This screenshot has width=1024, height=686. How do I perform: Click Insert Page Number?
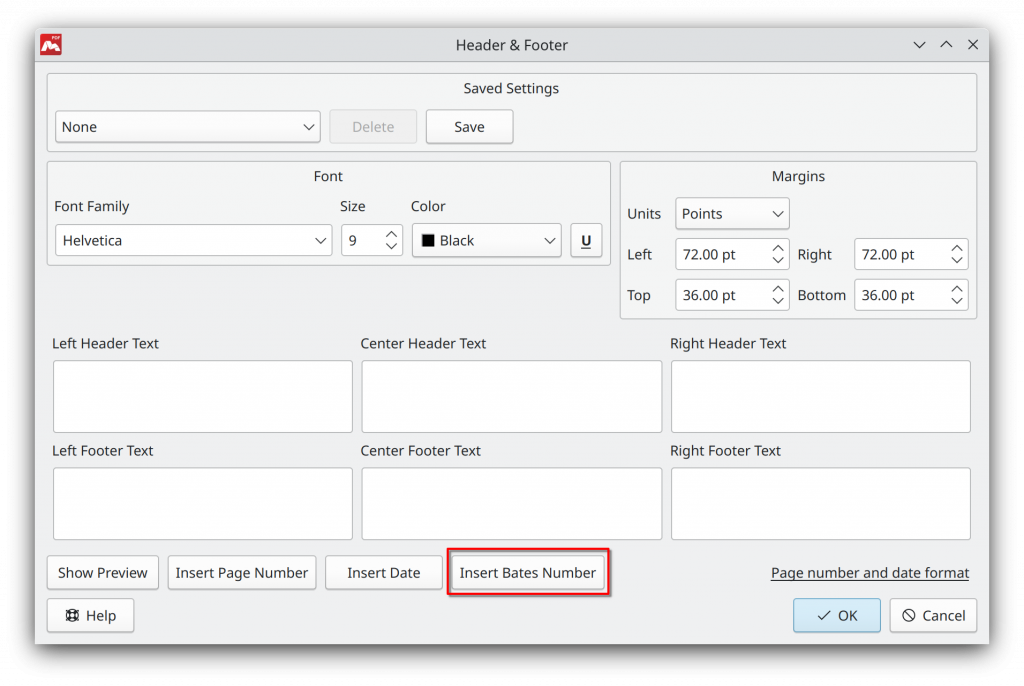click(x=242, y=573)
